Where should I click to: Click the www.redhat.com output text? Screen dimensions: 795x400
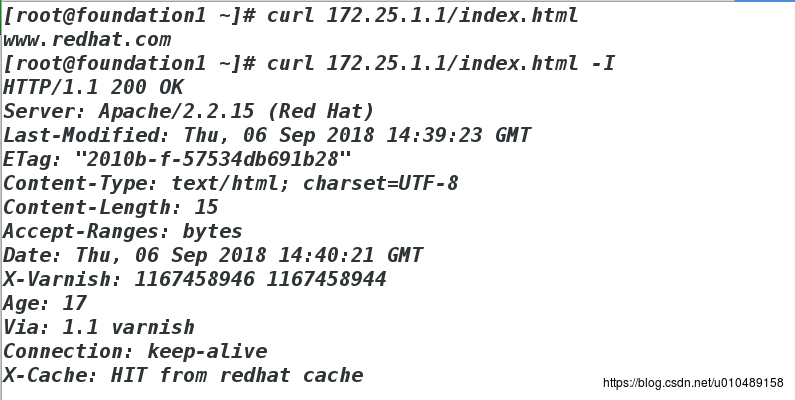pyautogui.click(x=87, y=40)
